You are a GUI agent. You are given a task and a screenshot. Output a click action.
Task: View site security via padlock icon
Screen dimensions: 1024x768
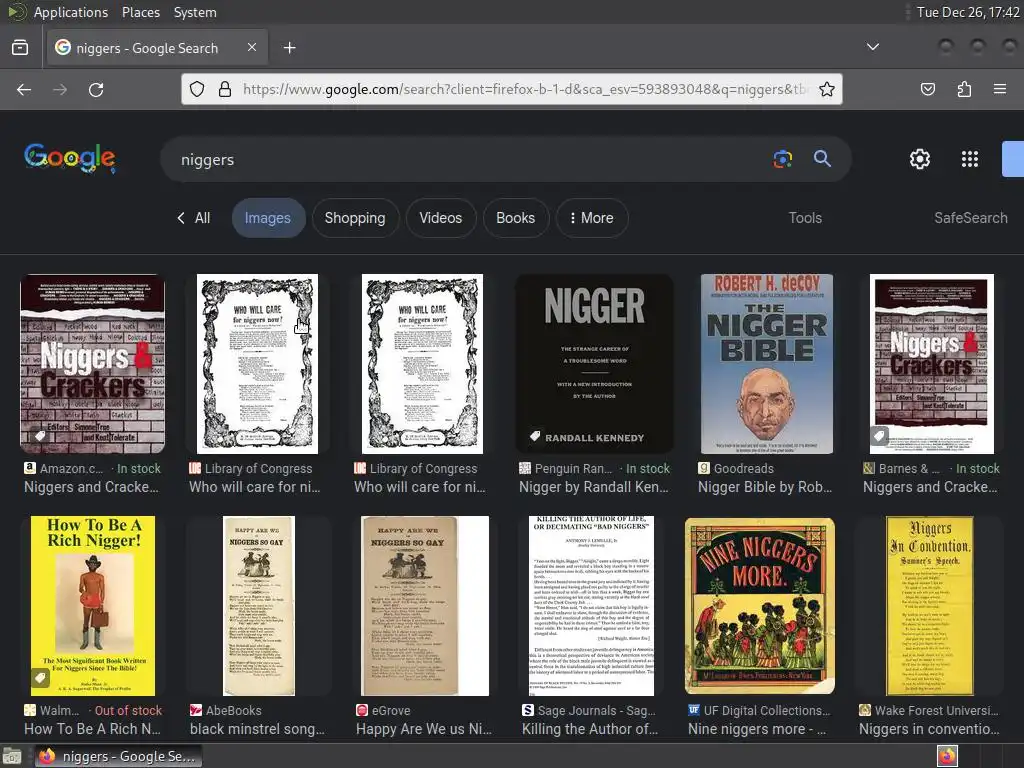(225, 89)
